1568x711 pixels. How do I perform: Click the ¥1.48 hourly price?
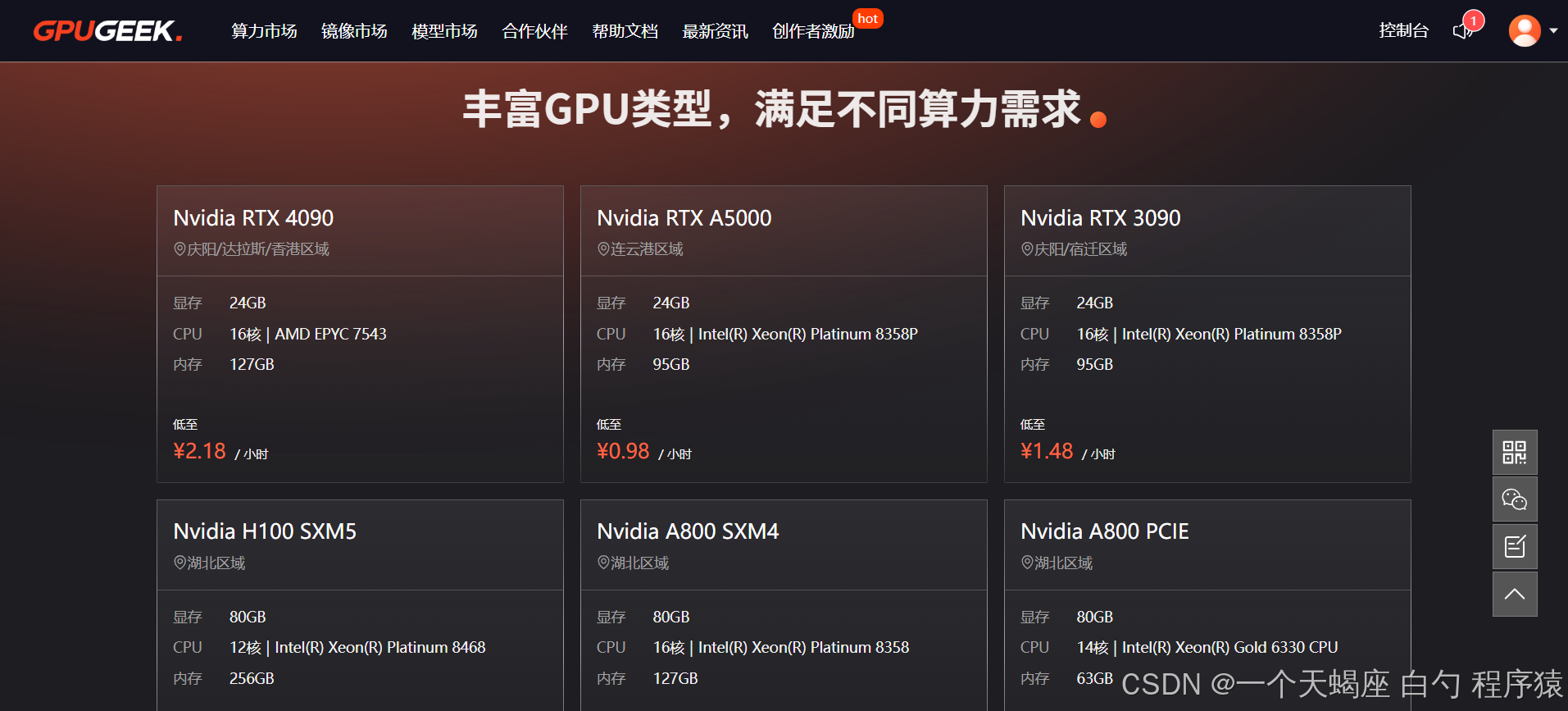coord(1047,451)
